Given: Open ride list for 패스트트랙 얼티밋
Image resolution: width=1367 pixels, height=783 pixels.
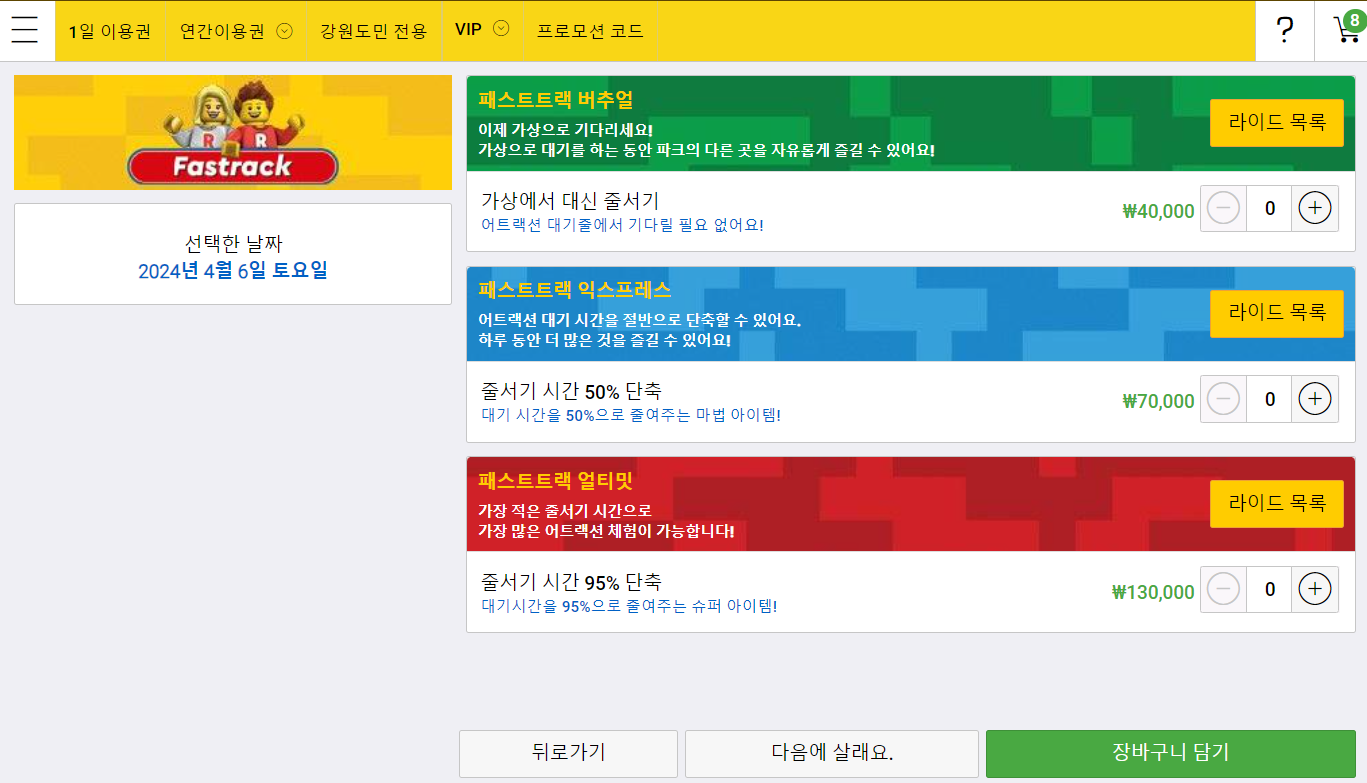Looking at the screenshot, I should click(1276, 504).
